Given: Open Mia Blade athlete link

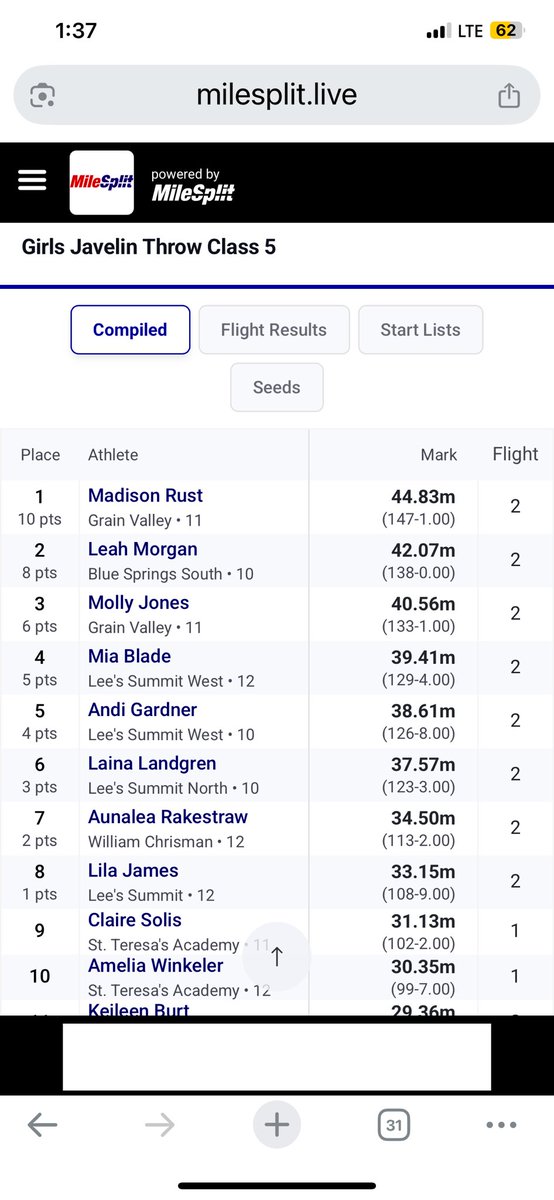Looking at the screenshot, I should coord(130,656).
